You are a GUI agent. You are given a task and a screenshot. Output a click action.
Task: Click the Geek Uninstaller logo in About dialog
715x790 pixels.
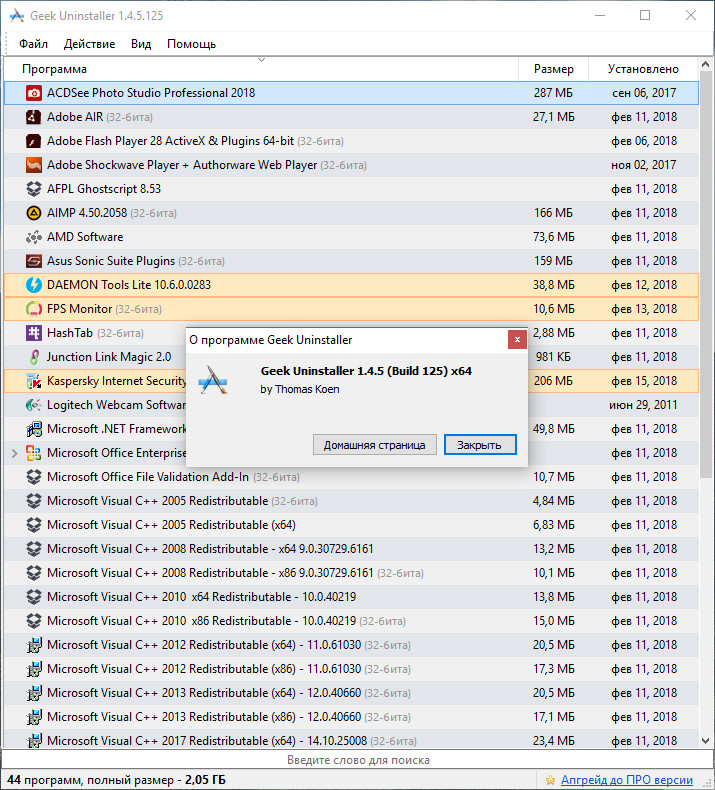(214, 380)
